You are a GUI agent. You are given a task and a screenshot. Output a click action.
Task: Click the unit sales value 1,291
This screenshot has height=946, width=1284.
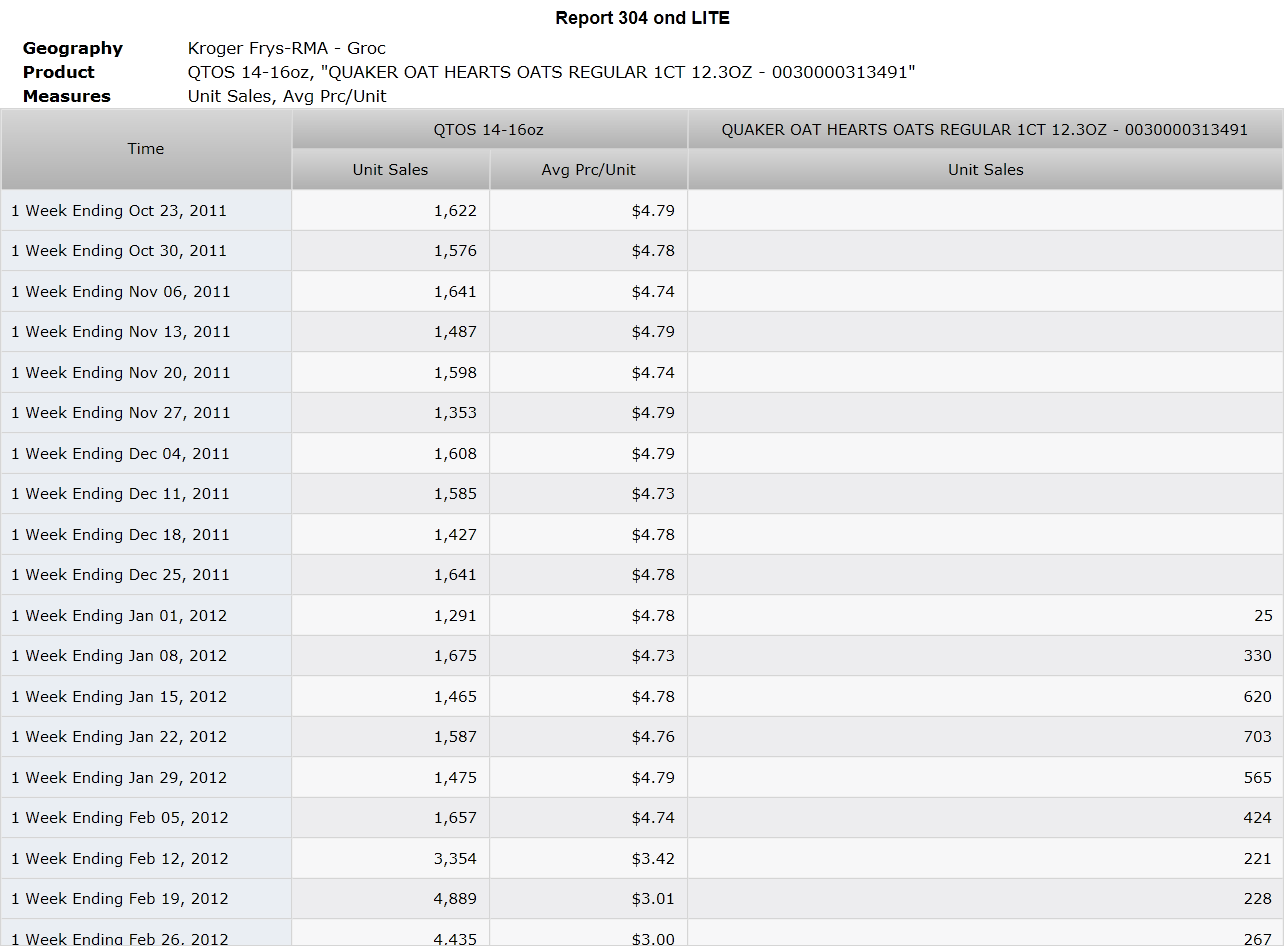(x=455, y=616)
